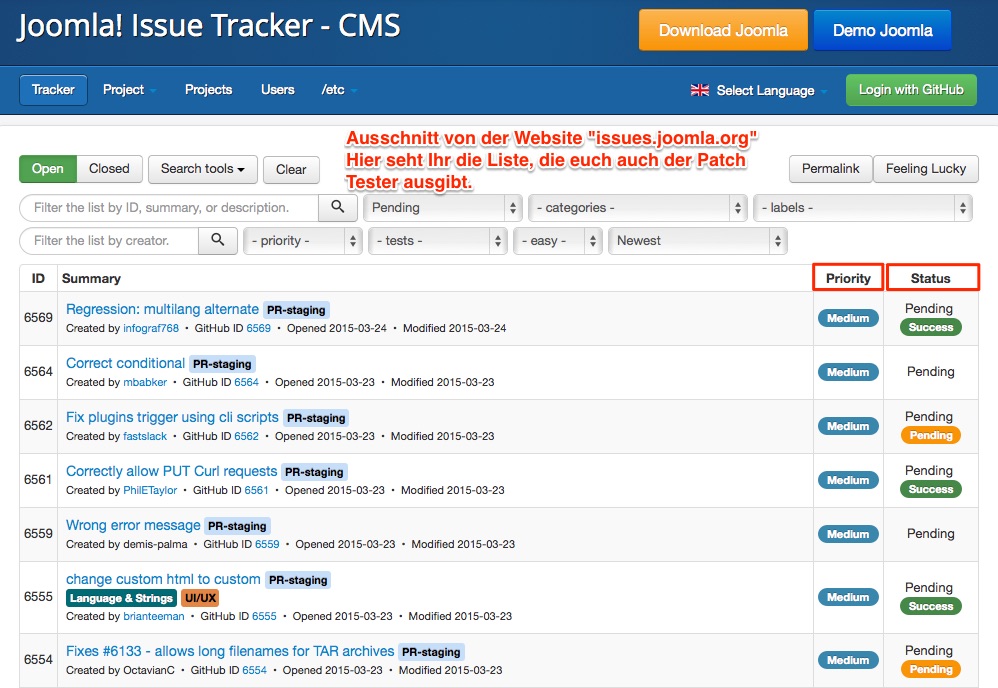Open creator profile fastslack
Image resolution: width=998 pixels, height=688 pixels.
click(x=145, y=437)
